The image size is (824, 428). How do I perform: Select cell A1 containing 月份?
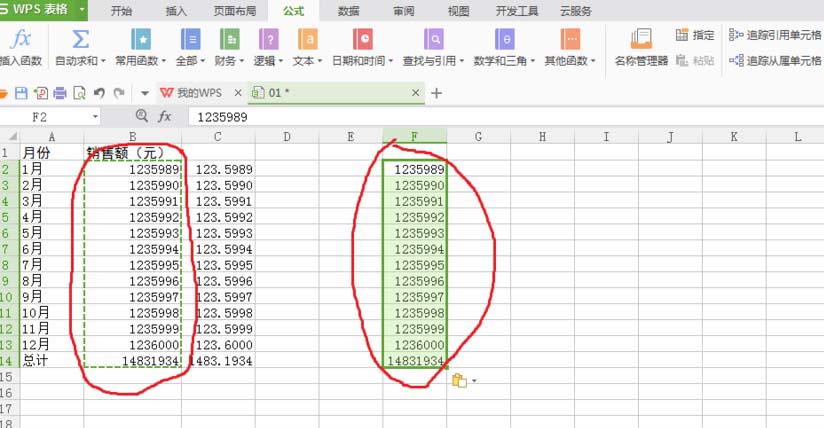[x=52, y=153]
